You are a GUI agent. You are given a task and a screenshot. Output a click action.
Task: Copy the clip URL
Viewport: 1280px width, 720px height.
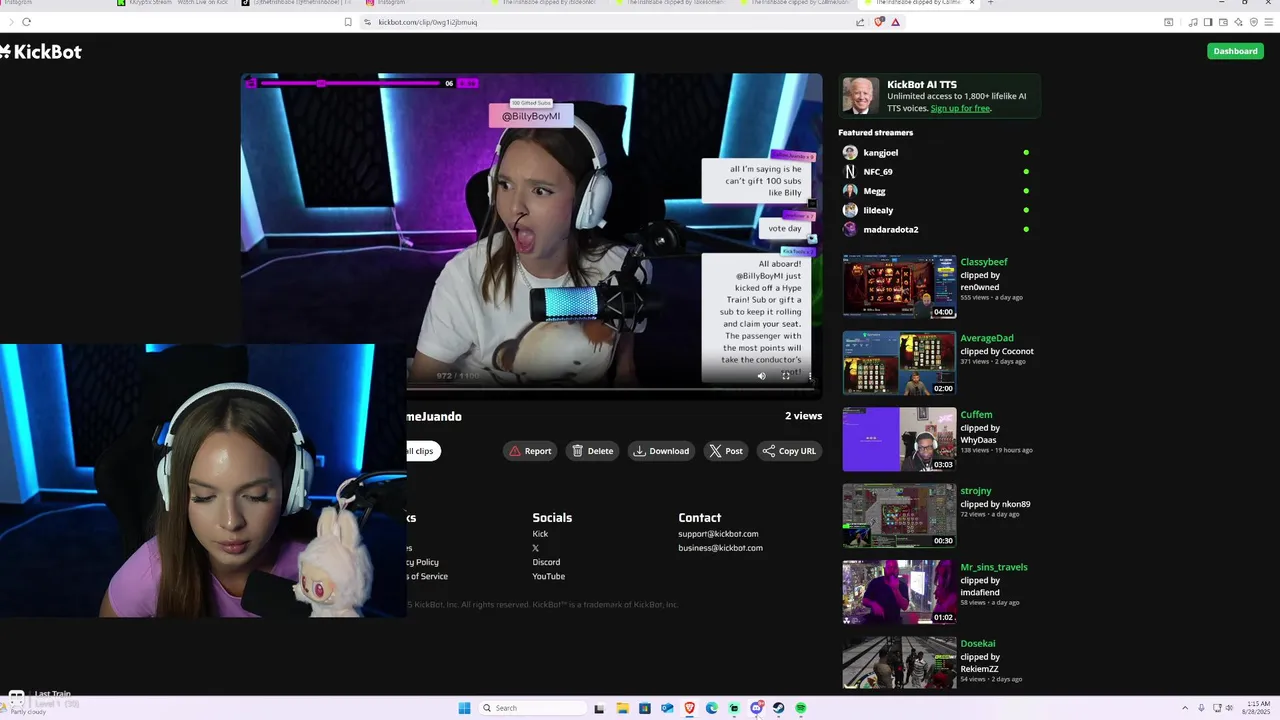[789, 451]
